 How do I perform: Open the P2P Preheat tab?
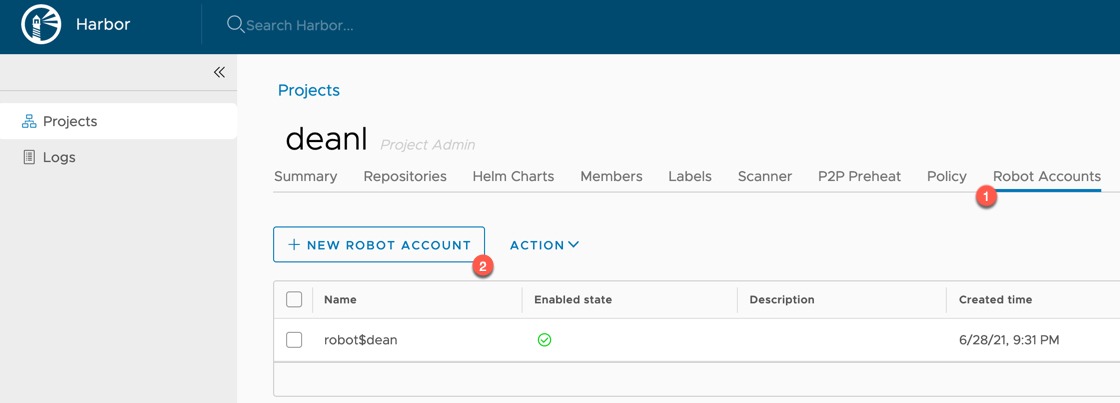(x=859, y=176)
